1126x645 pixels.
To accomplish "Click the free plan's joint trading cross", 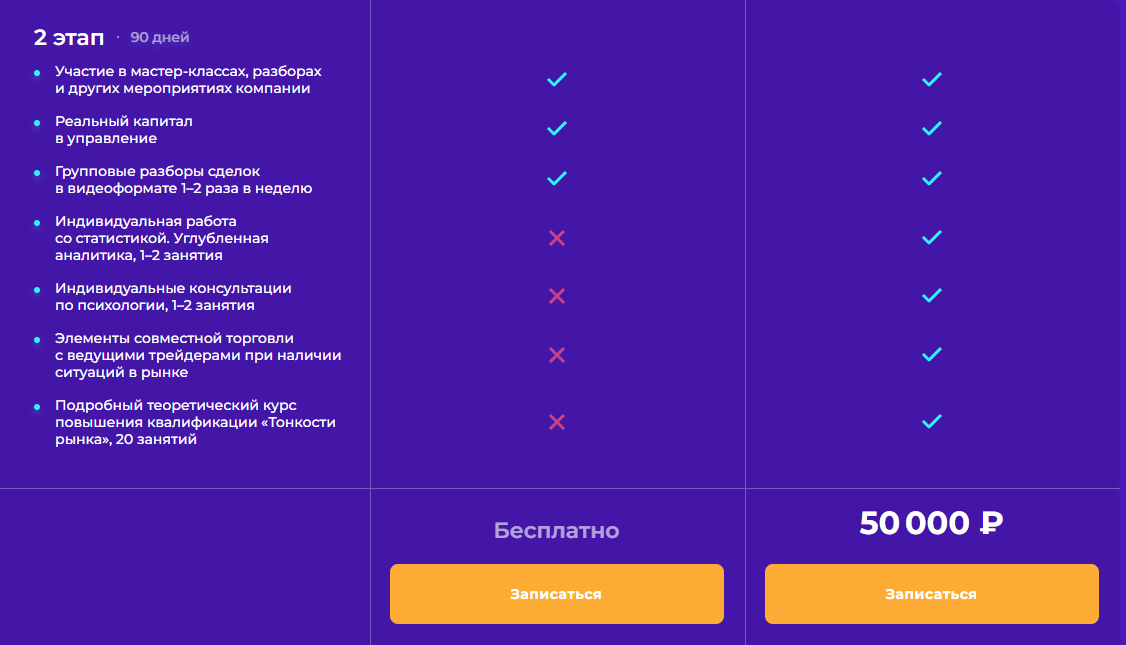I will pos(557,354).
